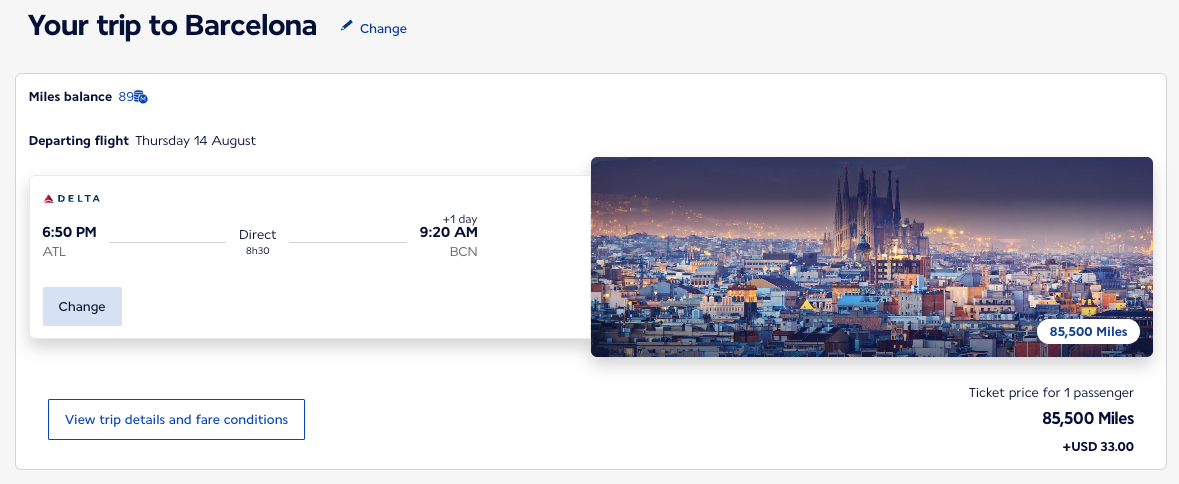1179x484 pixels.
Task: Click the Your trip to Barcelona heading
Action: point(172,26)
